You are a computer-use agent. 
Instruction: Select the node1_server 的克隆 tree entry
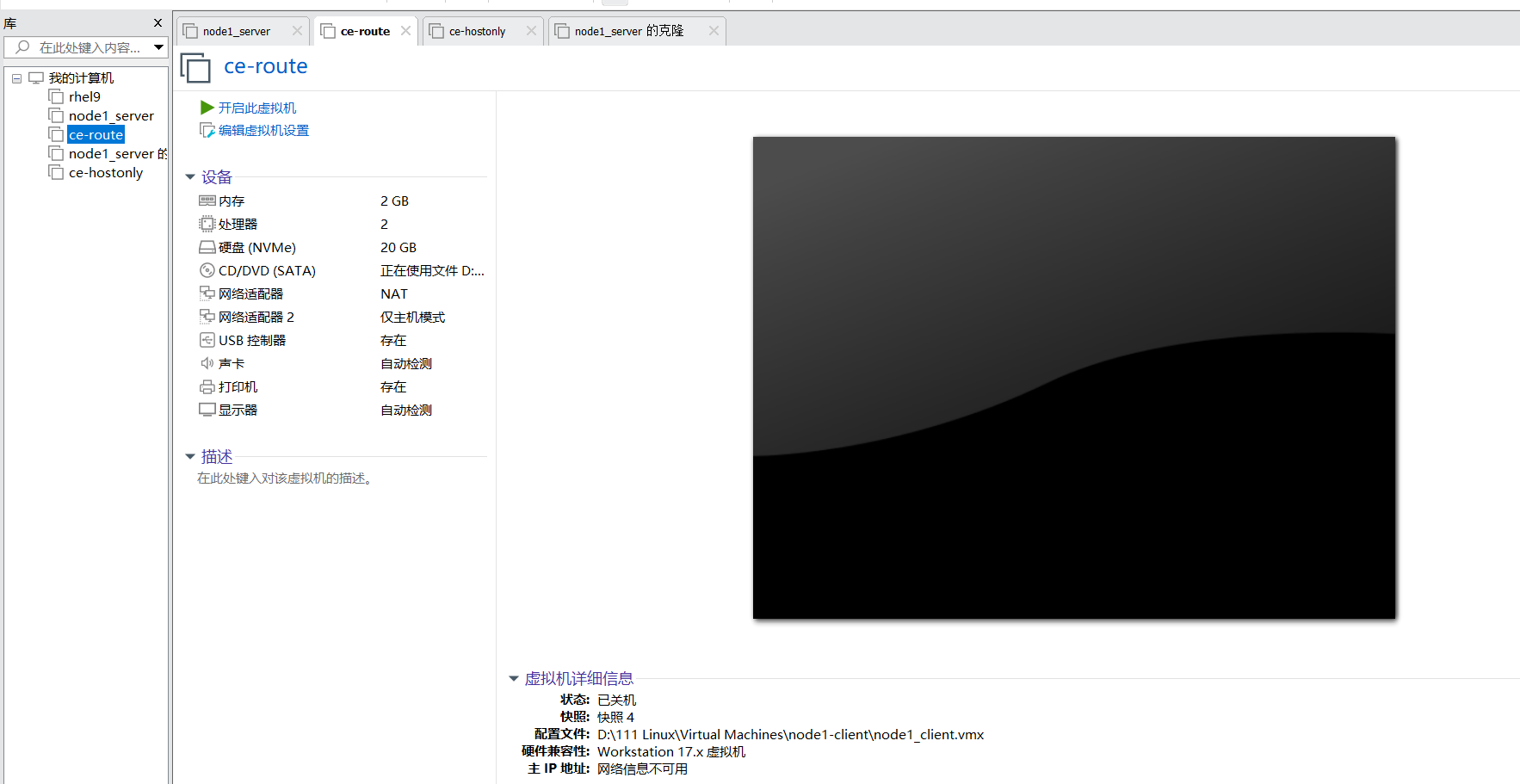coord(118,153)
